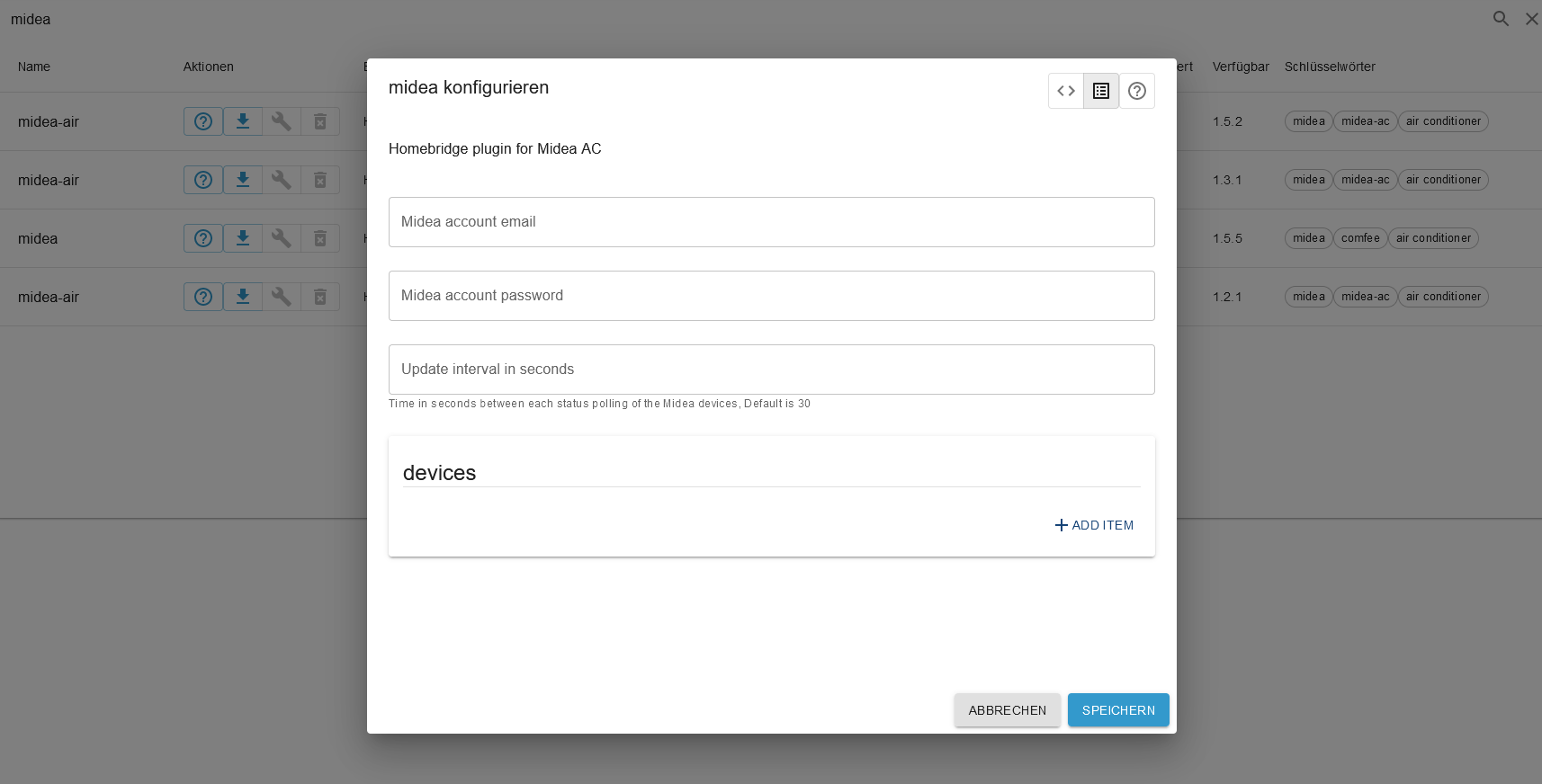This screenshot has height=784, width=1542.
Task: Click wrench icon in midea-air 1.5.2 row
Action: point(282,121)
